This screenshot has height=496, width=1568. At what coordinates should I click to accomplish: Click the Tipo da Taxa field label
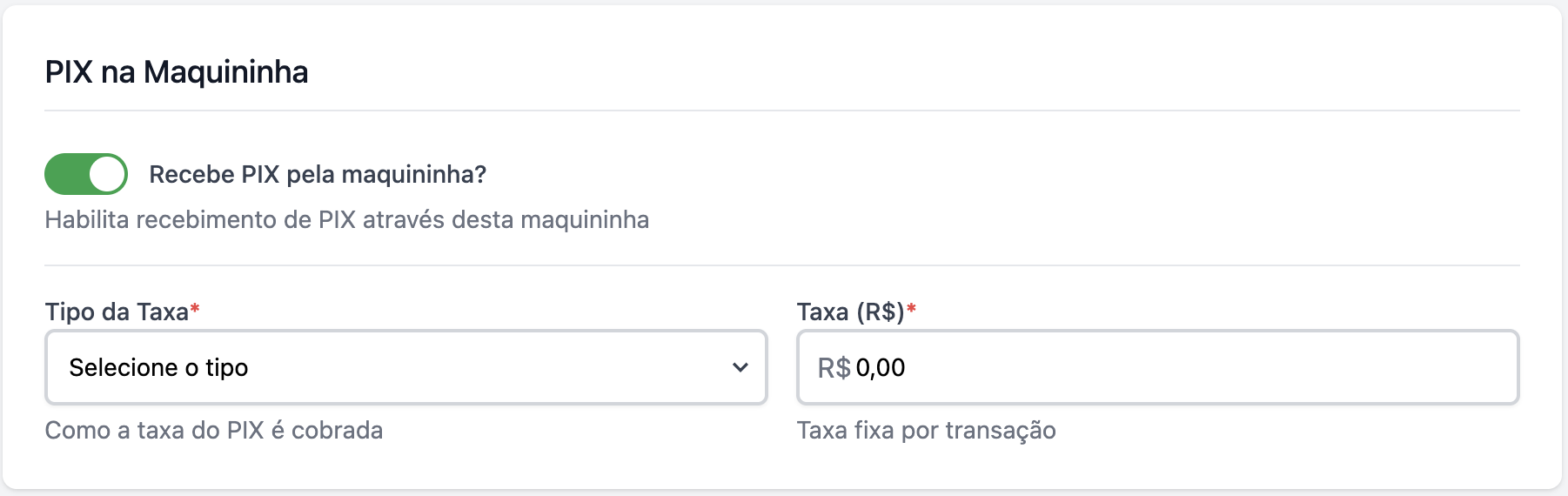point(117,312)
